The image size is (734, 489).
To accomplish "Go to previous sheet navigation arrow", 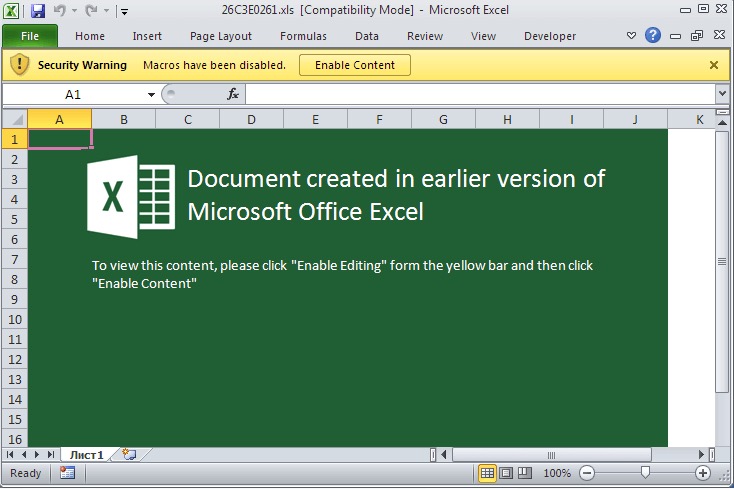I will (x=23, y=454).
